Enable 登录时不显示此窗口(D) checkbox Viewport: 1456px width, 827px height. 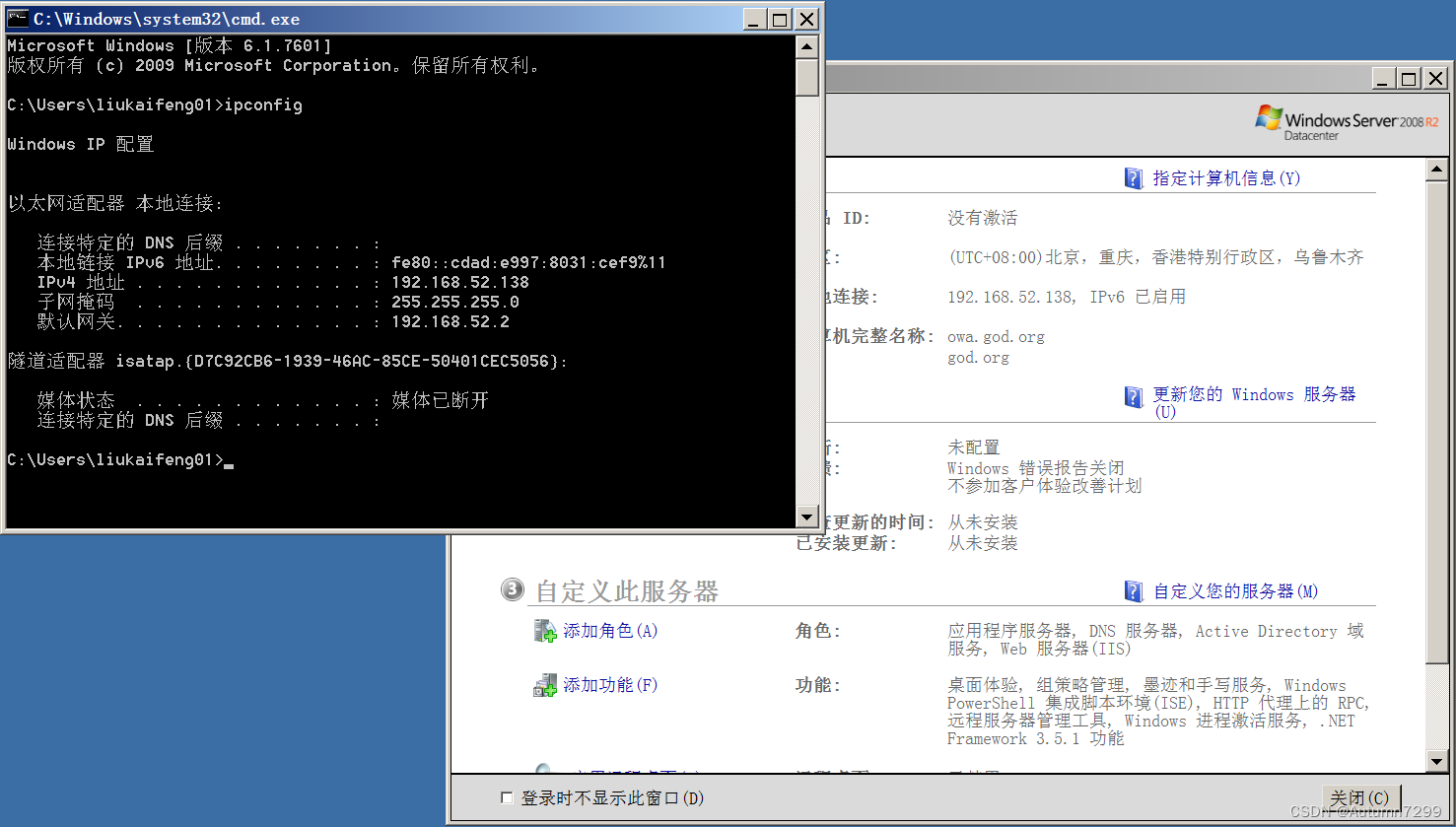pos(507,797)
